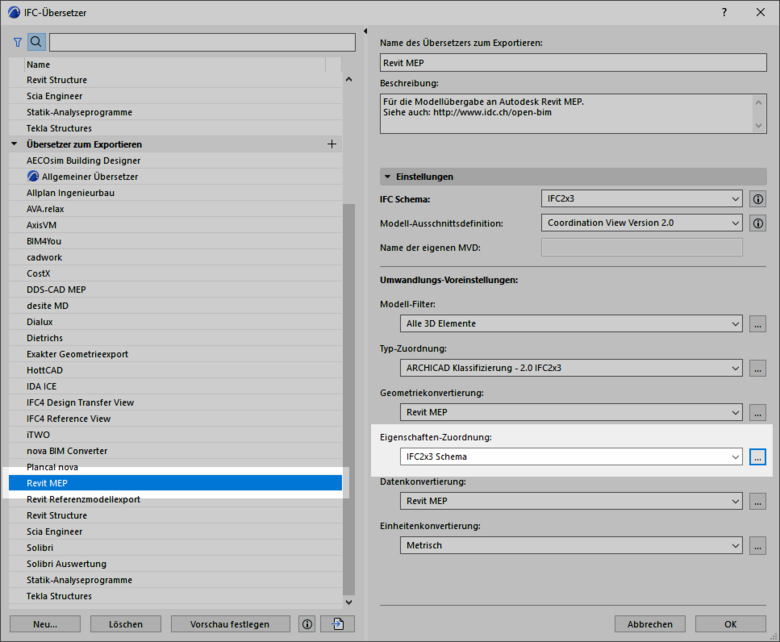Click the filter funnel icon
This screenshot has height=642, width=780.
pyautogui.click(x=17, y=43)
